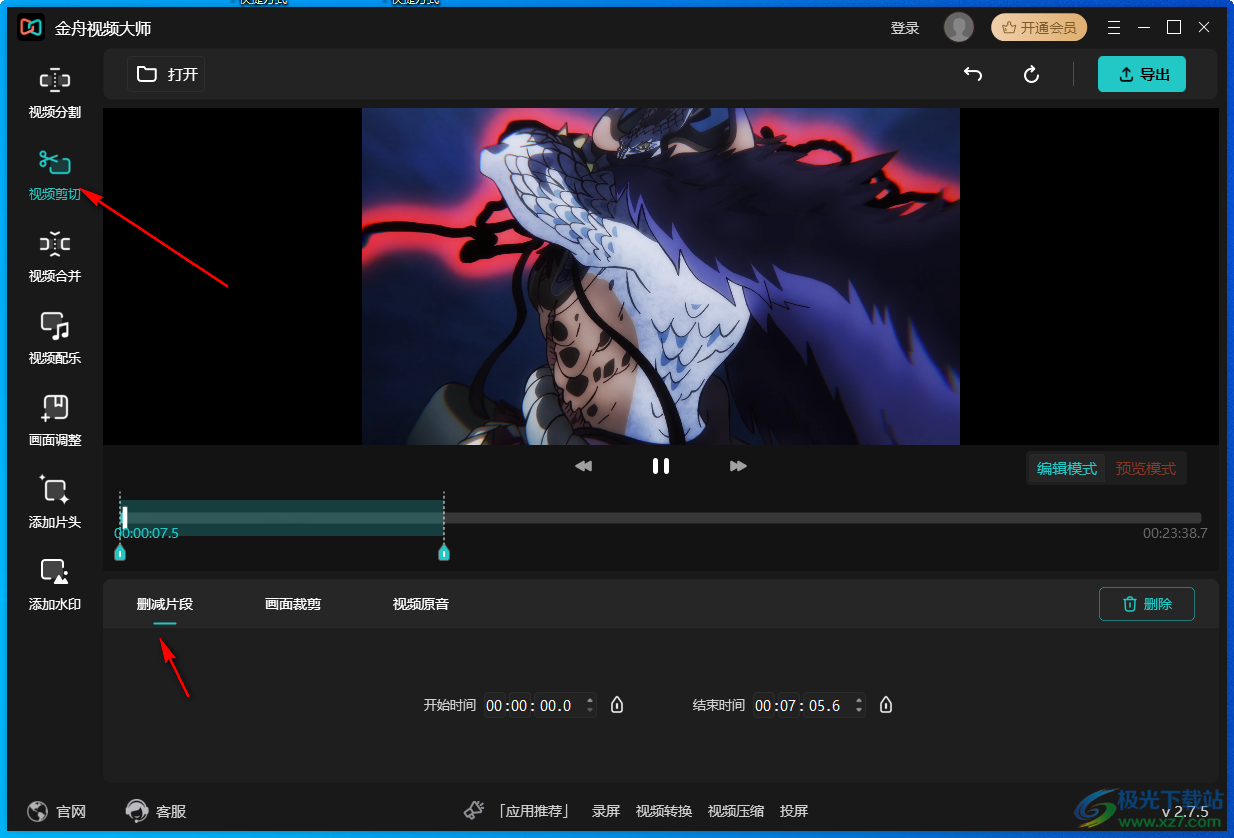
Task: Click the start trim handle on timeline
Action: coord(120,552)
